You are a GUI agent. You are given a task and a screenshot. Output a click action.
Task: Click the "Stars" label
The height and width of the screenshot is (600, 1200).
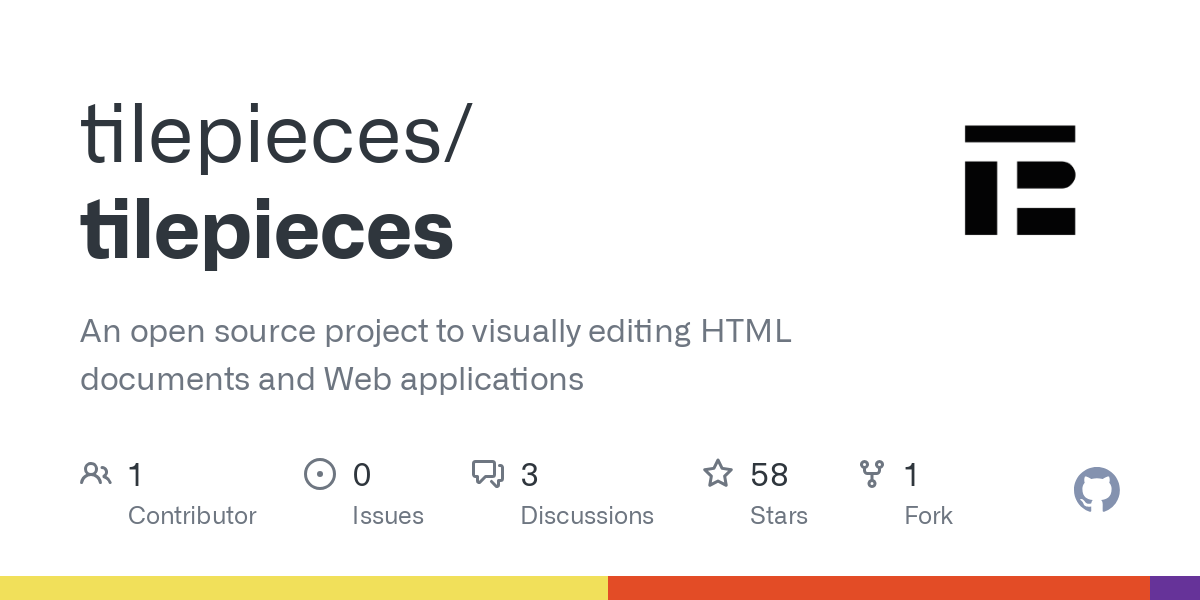point(779,516)
